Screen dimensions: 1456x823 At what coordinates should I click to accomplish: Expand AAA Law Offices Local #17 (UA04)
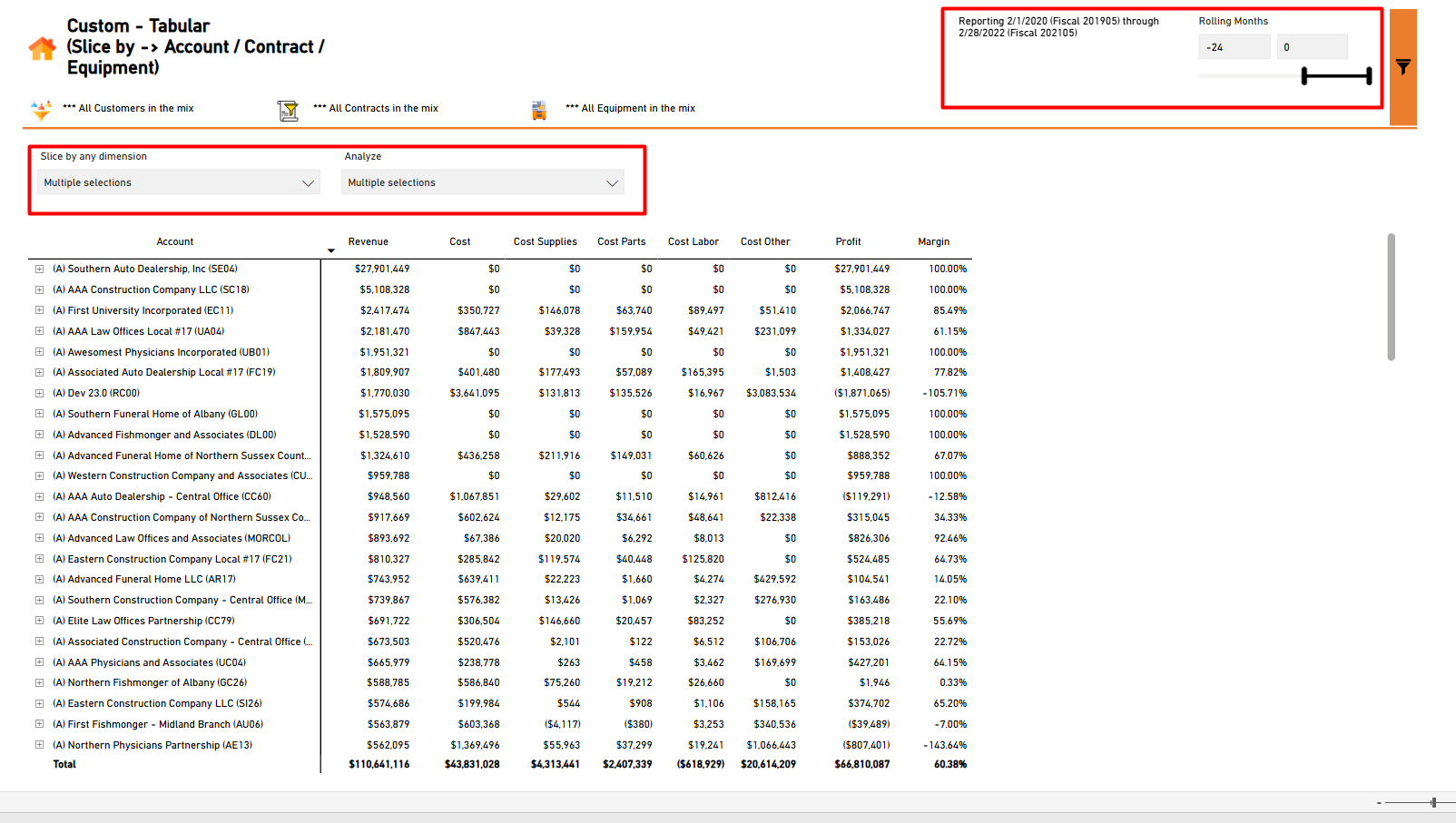point(40,331)
